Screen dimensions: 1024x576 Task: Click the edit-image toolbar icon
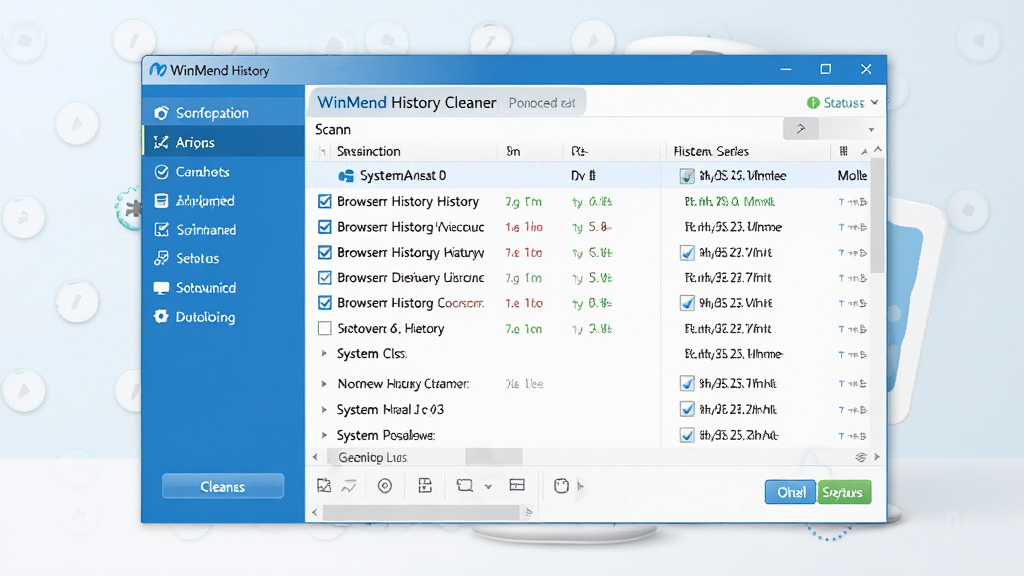click(324, 485)
